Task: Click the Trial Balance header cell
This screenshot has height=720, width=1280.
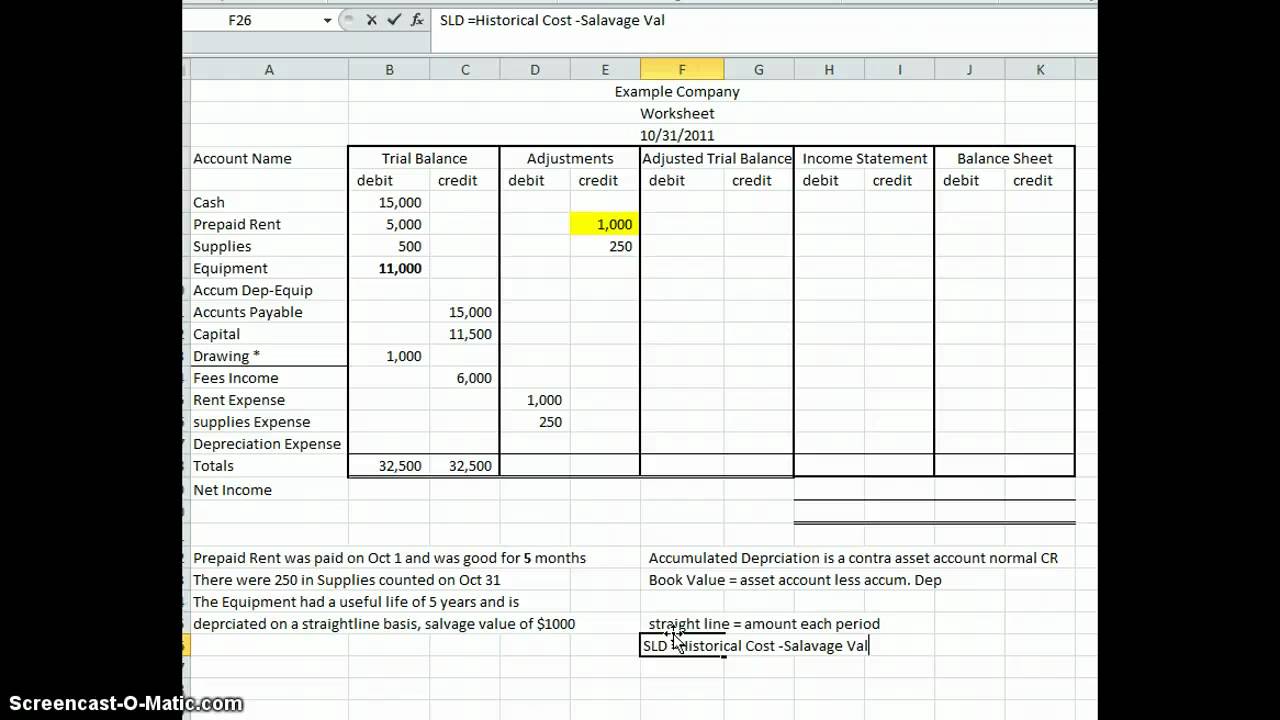Action: (x=423, y=158)
